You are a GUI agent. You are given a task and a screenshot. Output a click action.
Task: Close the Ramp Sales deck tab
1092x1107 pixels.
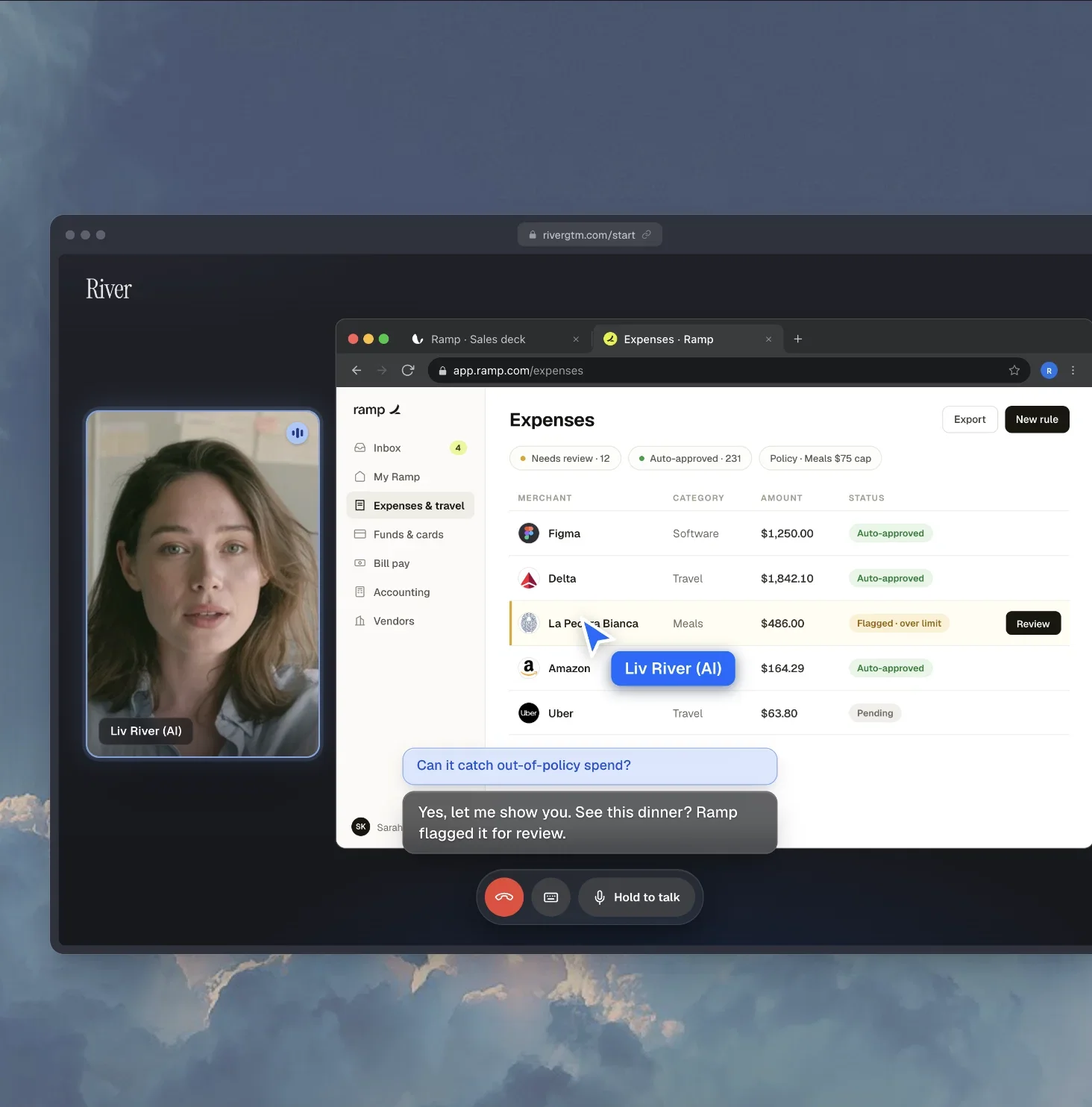(576, 339)
